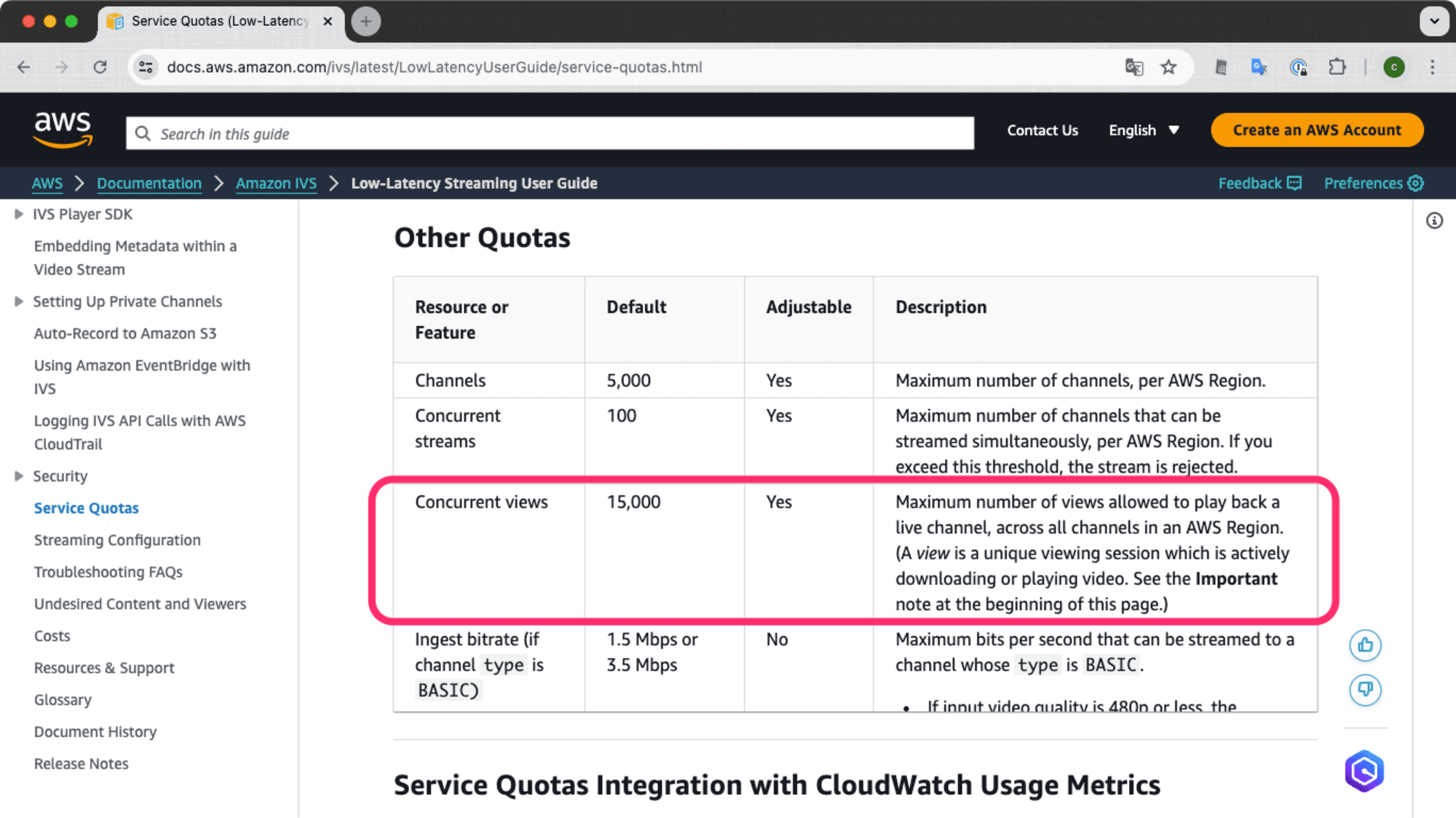The image size is (1456, 818).
Task: Open the English language dropdown
Action: [1144, 130]
